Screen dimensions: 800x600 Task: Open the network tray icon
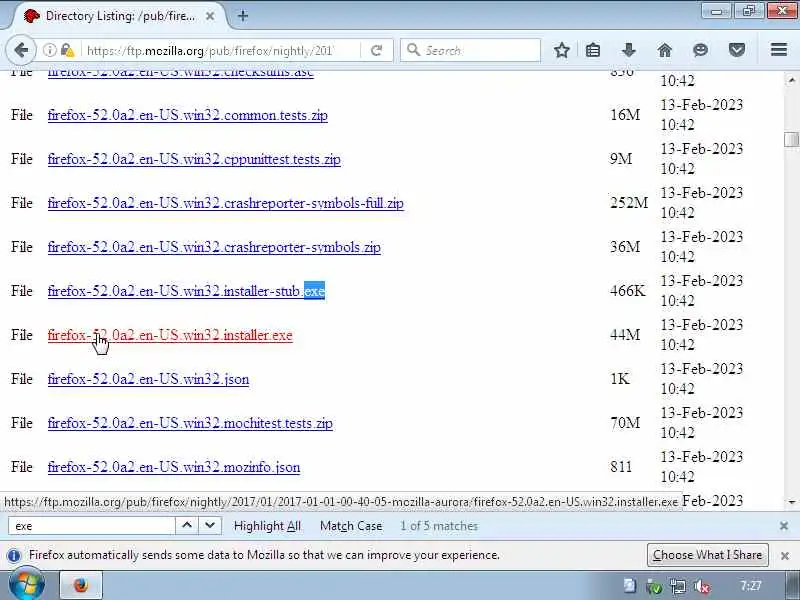point(678,587)
